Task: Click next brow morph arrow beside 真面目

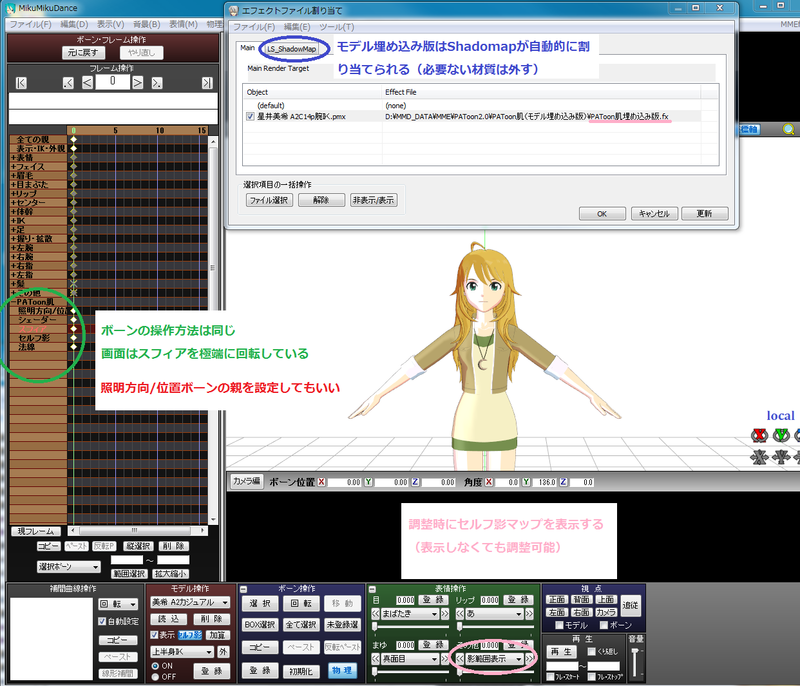Action: pos(445,658)
